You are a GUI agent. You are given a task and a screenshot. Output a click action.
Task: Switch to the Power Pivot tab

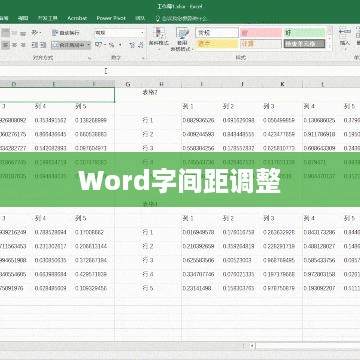111,18
